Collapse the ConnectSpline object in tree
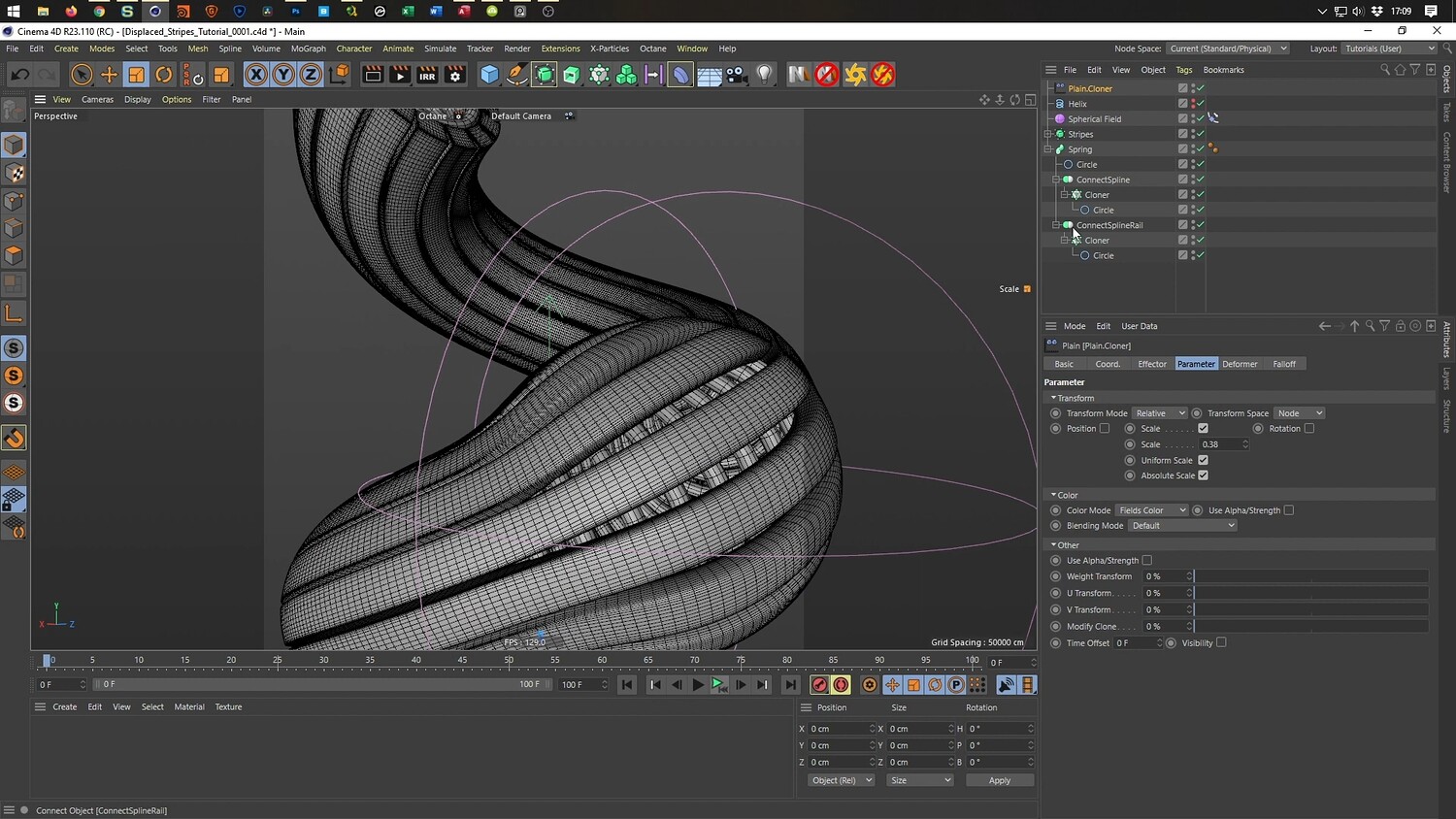Screen dimensions: 1456x819 click(x=1056, y=180)
